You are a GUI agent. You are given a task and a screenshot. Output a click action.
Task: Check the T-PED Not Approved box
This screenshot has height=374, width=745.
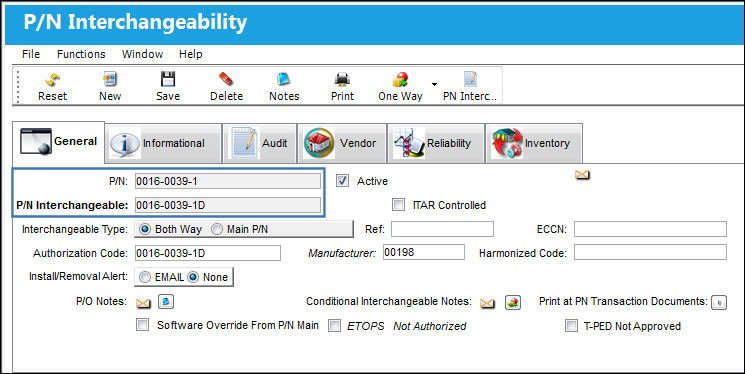point(571,326)
